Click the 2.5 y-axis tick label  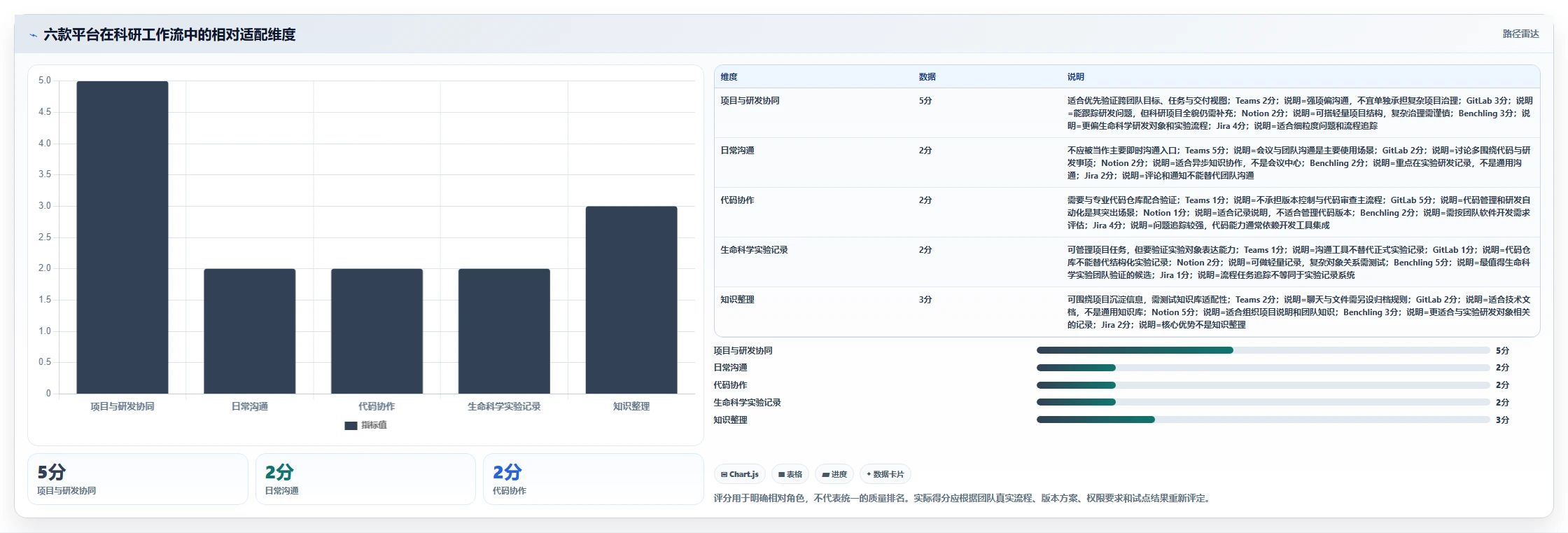pyautogui.click(x=45, y=237)
